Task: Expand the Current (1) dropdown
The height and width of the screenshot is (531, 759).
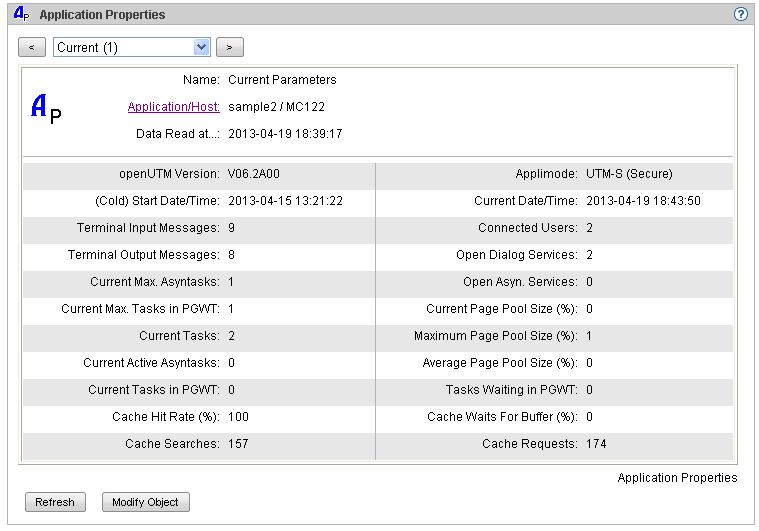Action: tap(201, 47)
